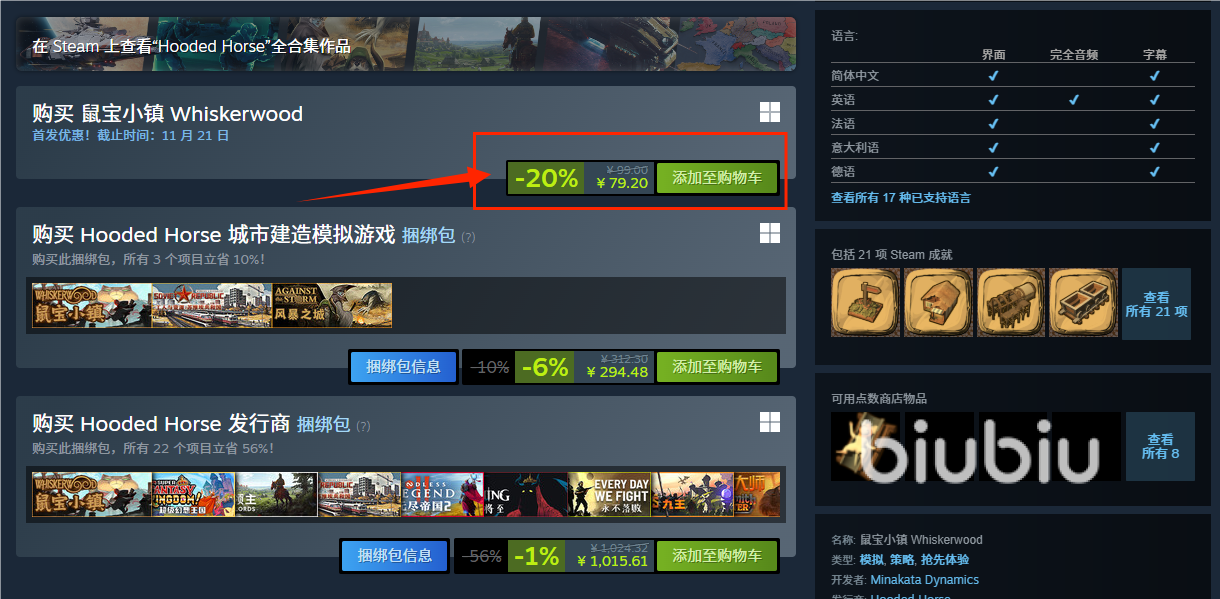Expand 查看所有 17 种已支持语言 list
1220x599 pixels.
pos(900,198)
